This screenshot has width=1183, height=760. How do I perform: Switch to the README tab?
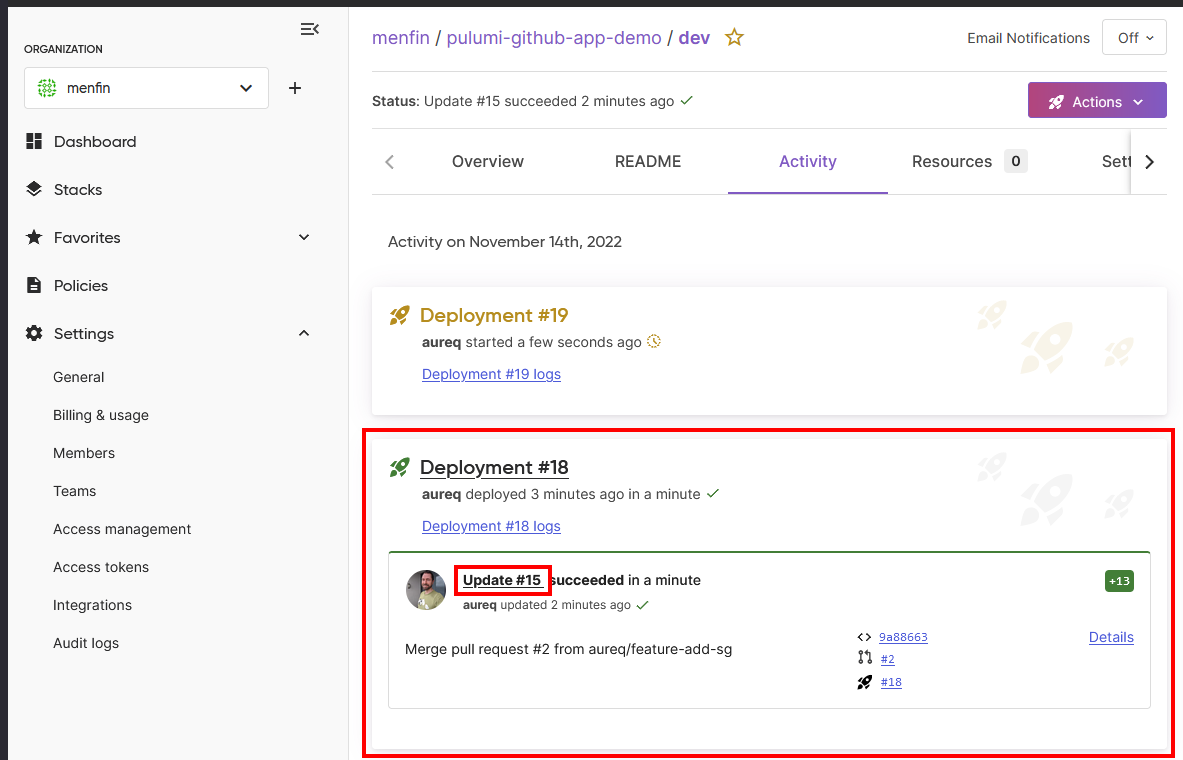pyautogui.click(x=648, y=161)
